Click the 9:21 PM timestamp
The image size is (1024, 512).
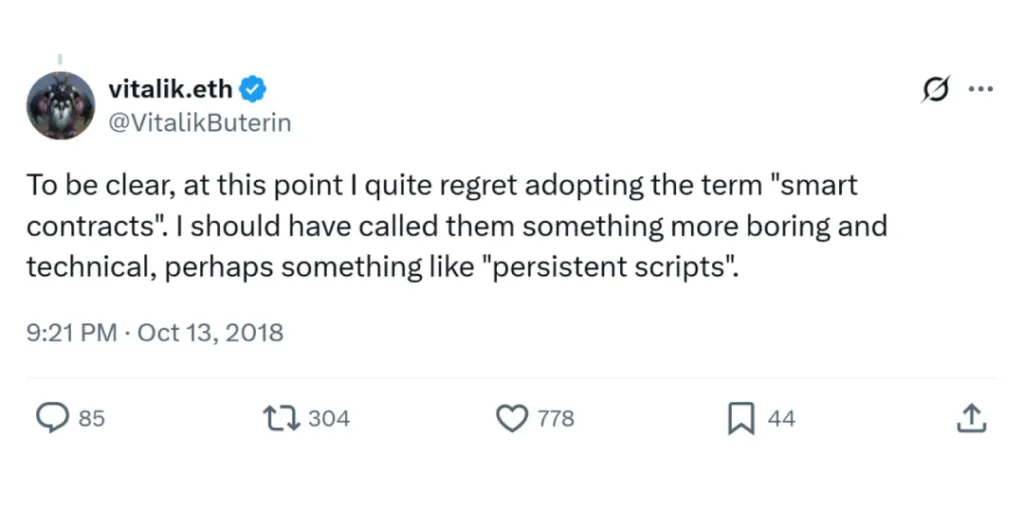point(72,332)
